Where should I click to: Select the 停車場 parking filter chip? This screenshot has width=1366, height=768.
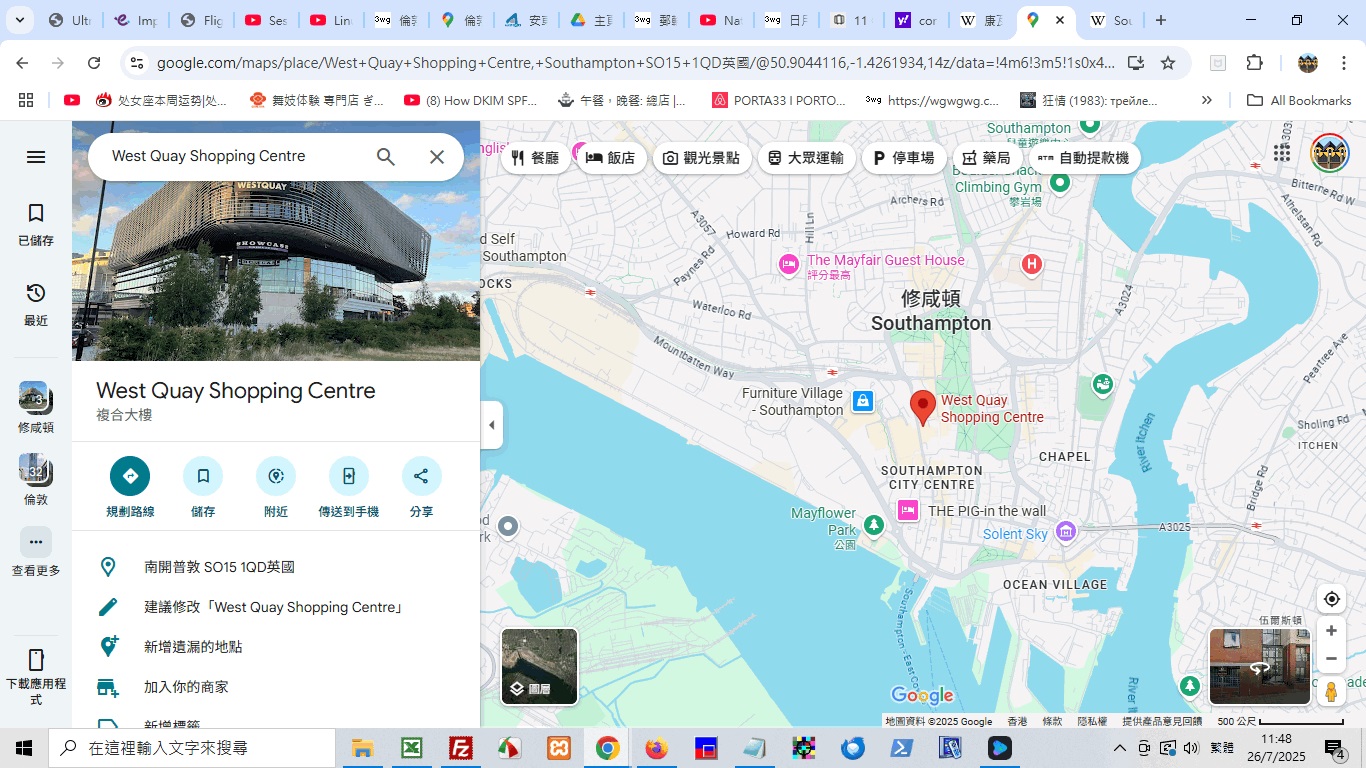(x=904, y=158)
